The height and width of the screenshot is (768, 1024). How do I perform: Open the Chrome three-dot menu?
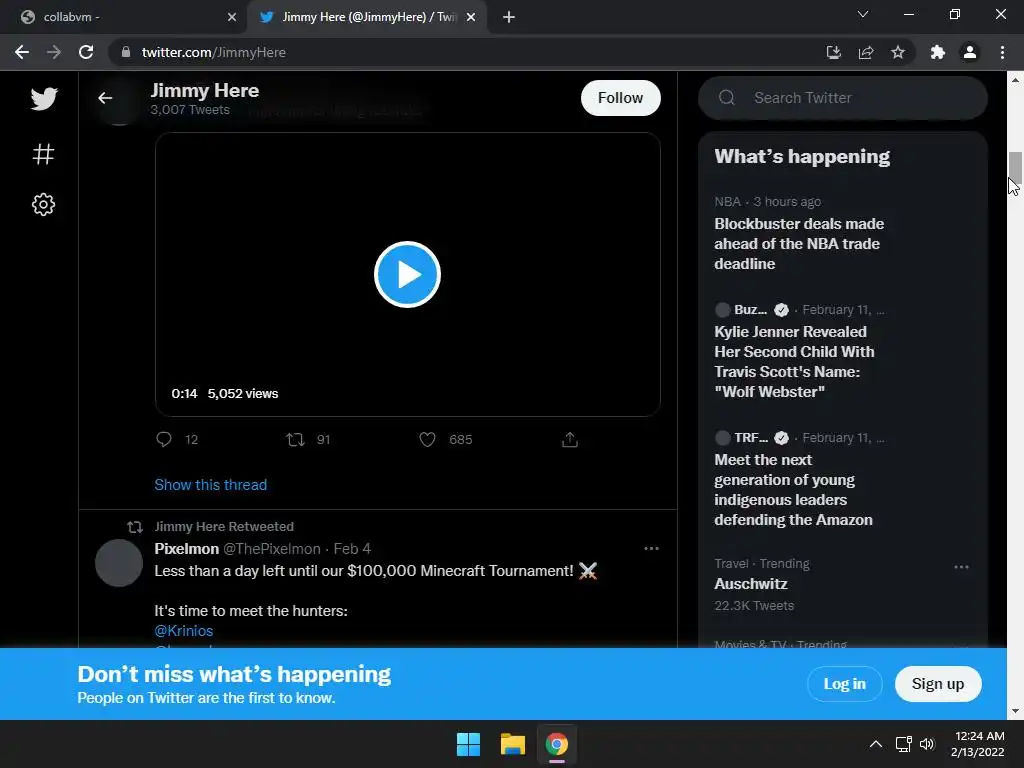tap(1002, 52)
